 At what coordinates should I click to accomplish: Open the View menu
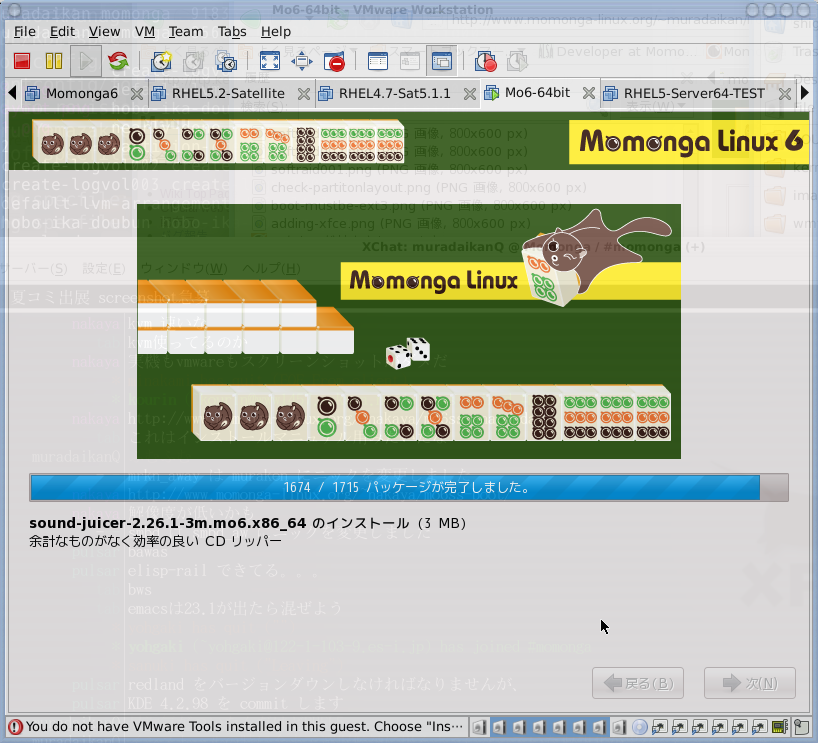point(104,32)
